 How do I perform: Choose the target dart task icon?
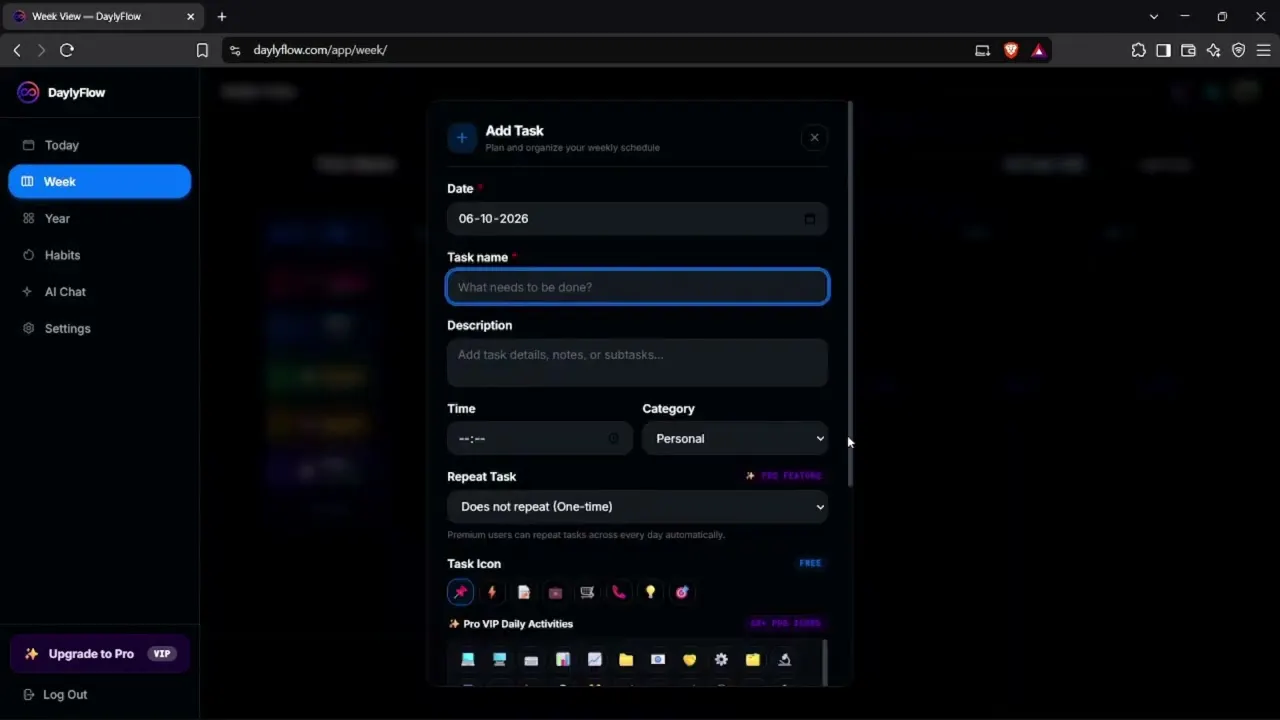click(x=682, y=592)
